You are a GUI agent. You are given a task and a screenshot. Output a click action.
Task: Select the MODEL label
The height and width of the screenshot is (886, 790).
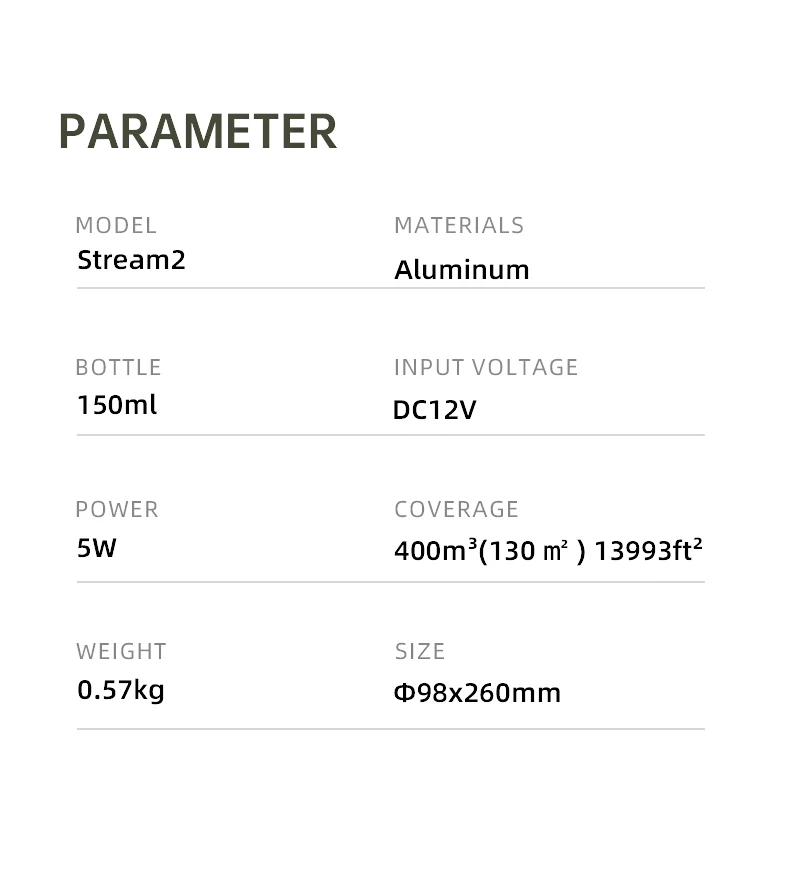(x=116, y=226)
